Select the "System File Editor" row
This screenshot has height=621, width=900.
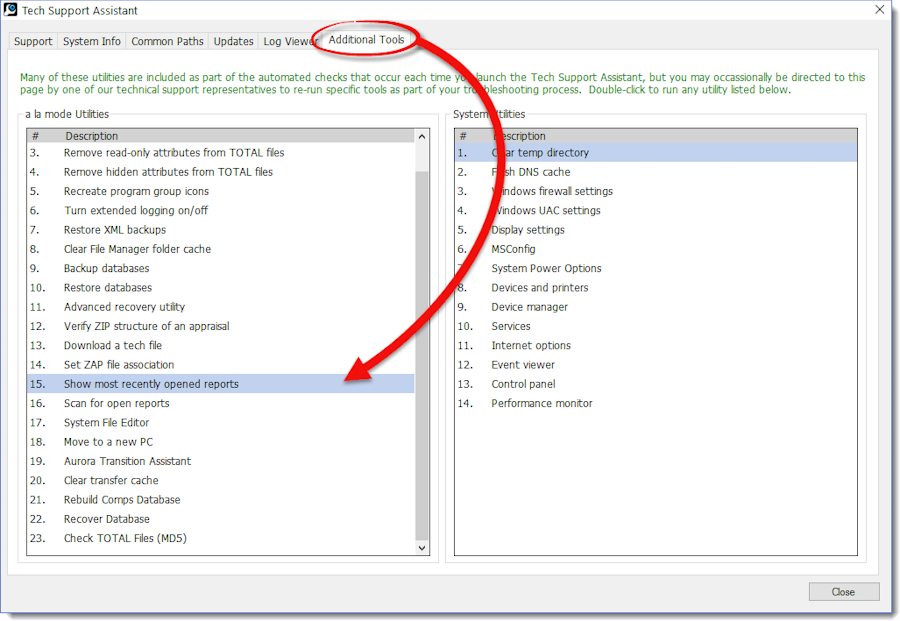(x=220, y=422)
